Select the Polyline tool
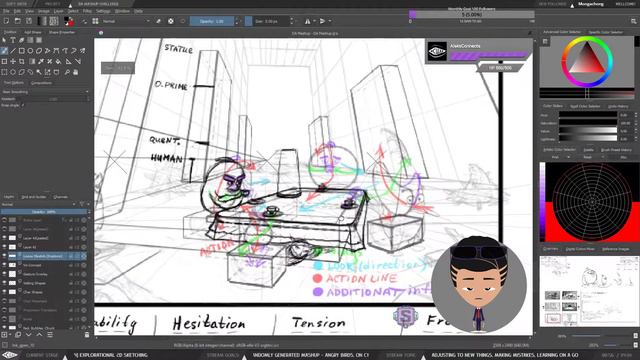640x360 pixels. tap(47, 51)
